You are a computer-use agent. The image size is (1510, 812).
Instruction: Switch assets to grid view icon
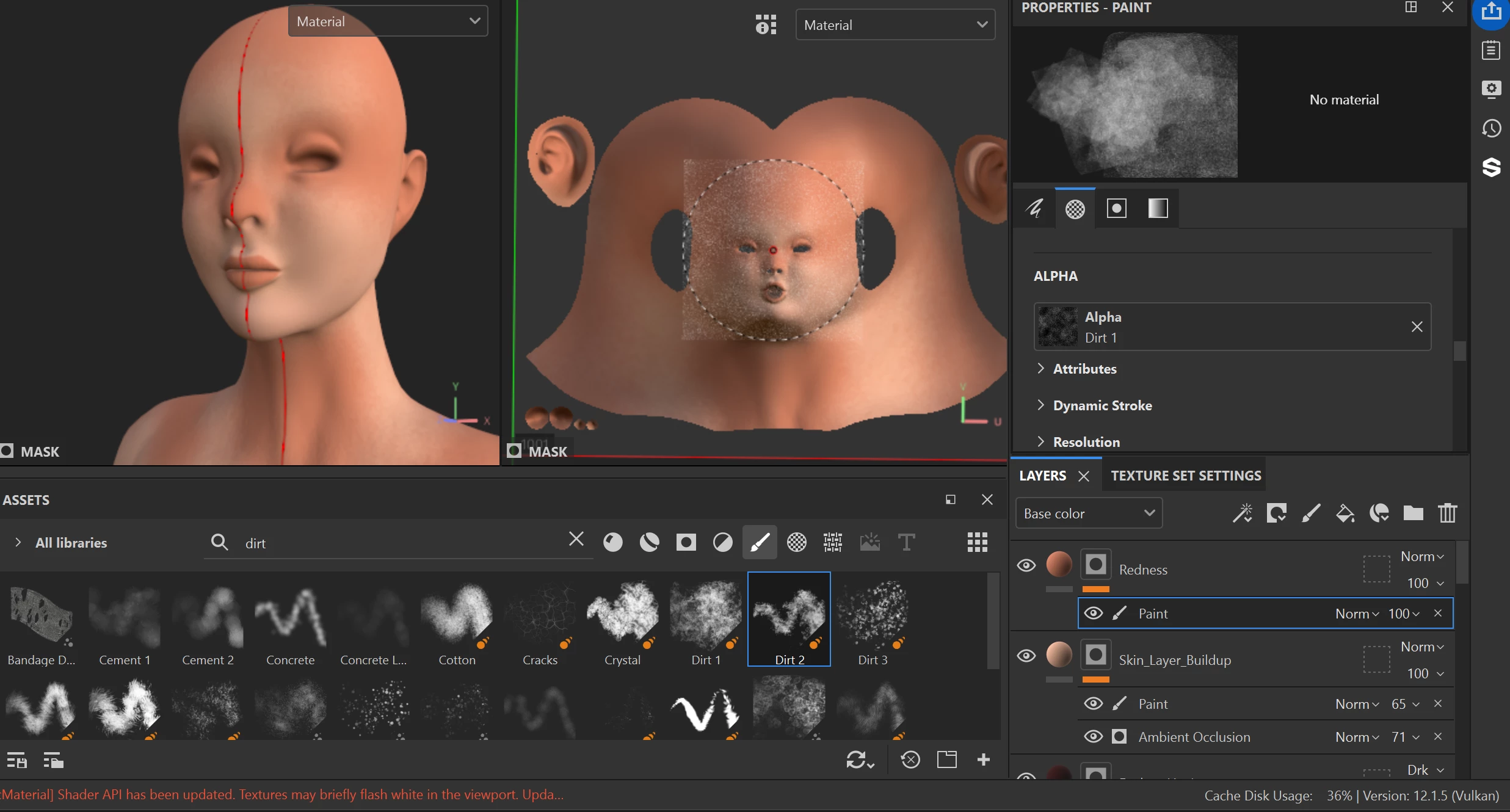click(977, 542)
